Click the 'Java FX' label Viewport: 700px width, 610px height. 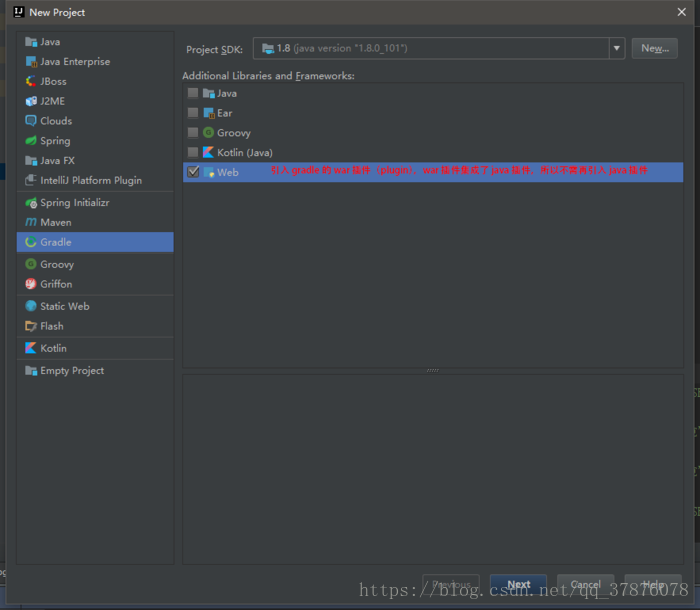click(58, 161)
